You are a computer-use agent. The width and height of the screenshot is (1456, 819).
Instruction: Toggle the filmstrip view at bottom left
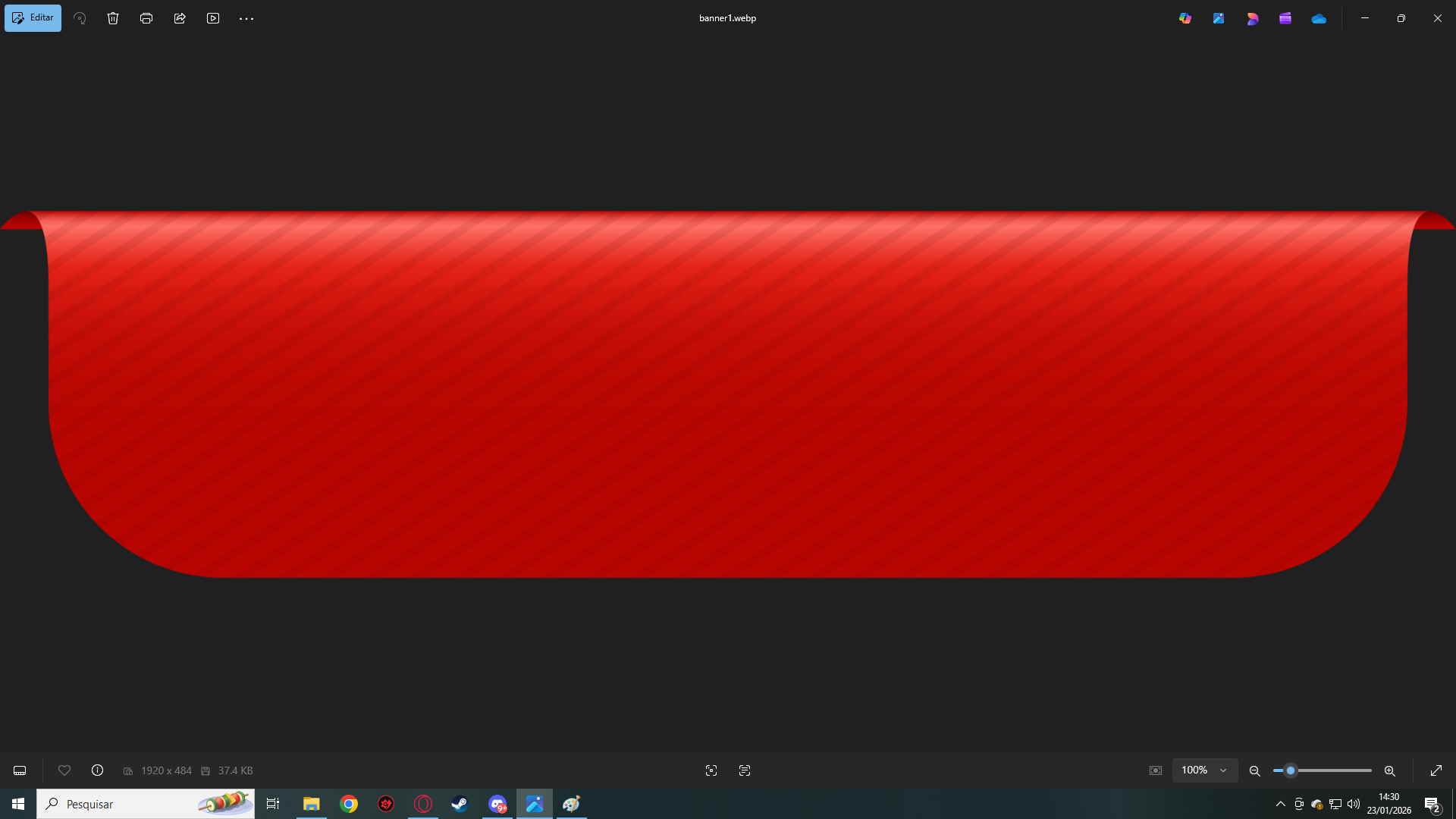tap(20, 770)
